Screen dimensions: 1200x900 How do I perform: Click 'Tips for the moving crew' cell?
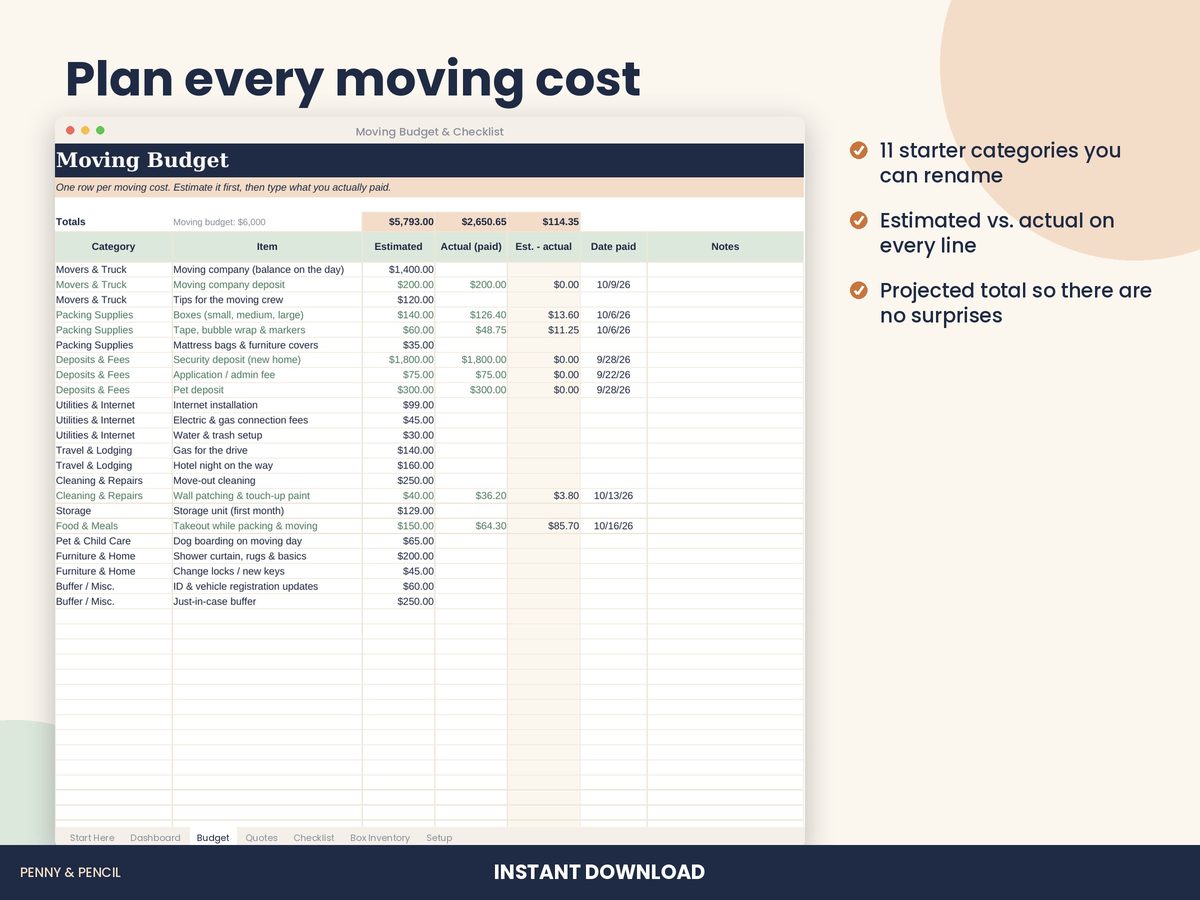pyautogui.click(x=267, y=300)
